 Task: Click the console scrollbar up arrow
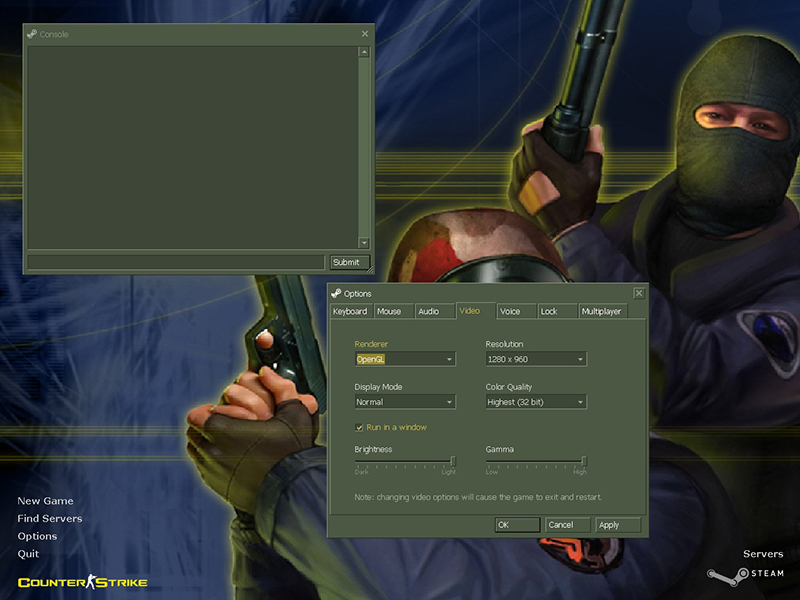[364, 52]
